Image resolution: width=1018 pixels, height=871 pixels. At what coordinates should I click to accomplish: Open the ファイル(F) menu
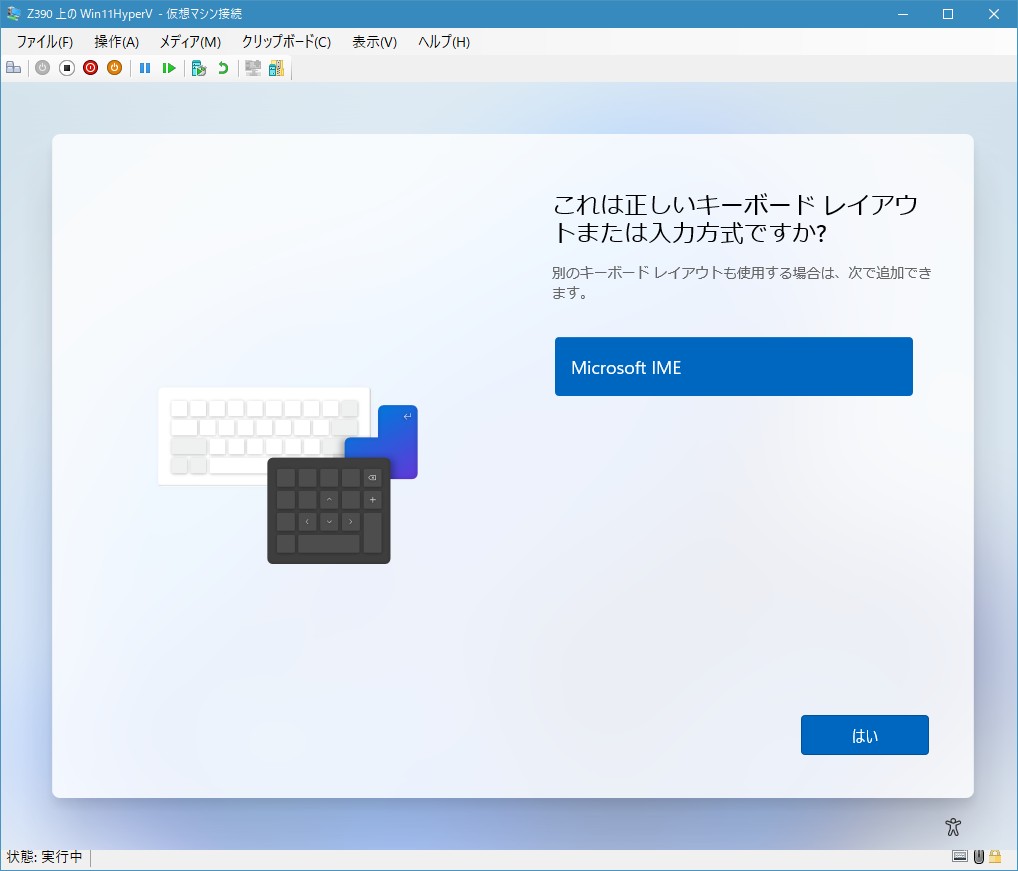(45, 42)
